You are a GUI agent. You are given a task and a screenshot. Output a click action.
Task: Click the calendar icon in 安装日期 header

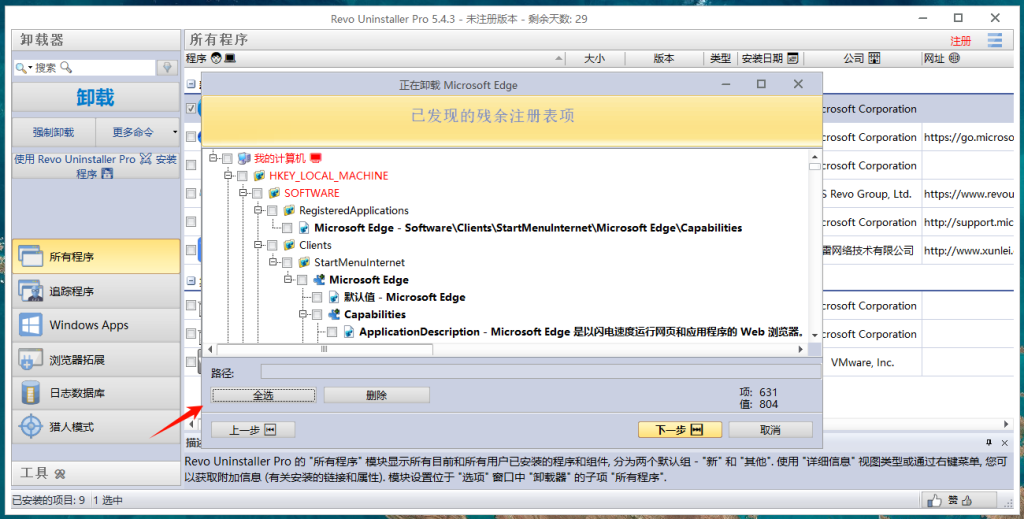(793, 59)
